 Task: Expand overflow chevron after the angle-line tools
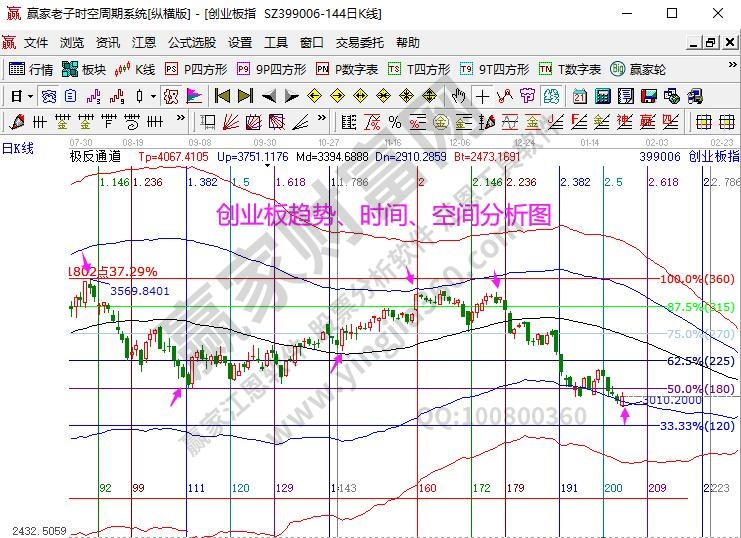(x=322, y=117)
